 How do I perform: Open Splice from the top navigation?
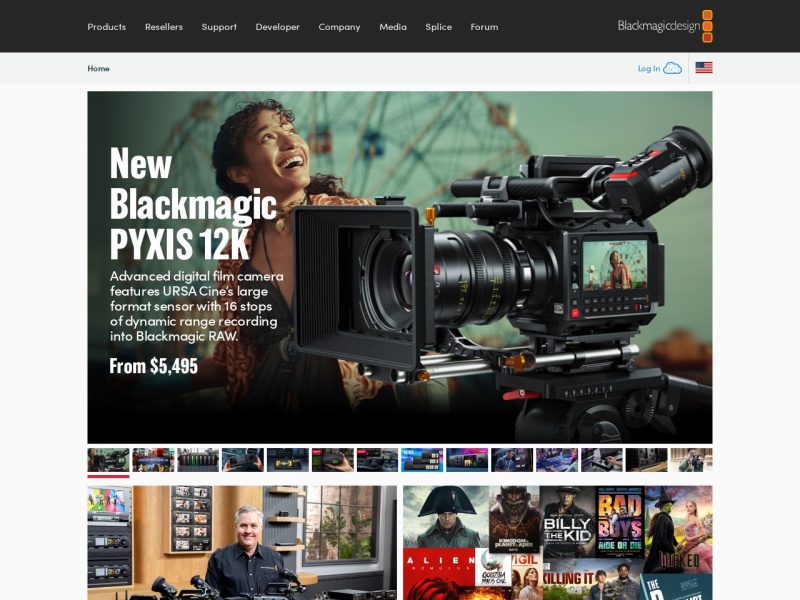coord(438,27)
